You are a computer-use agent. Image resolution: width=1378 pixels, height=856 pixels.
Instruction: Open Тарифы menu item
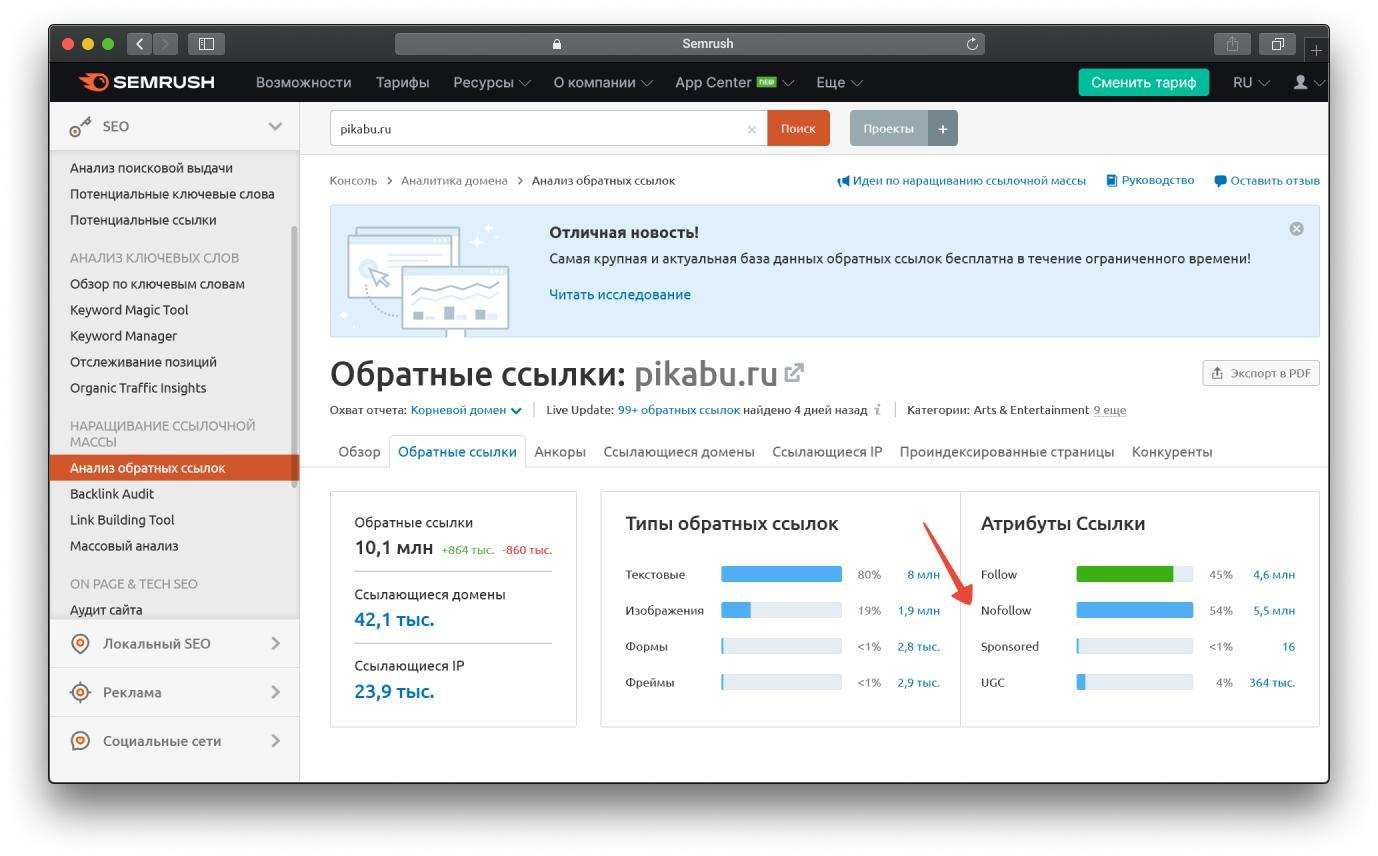click(x=403, y=82)
